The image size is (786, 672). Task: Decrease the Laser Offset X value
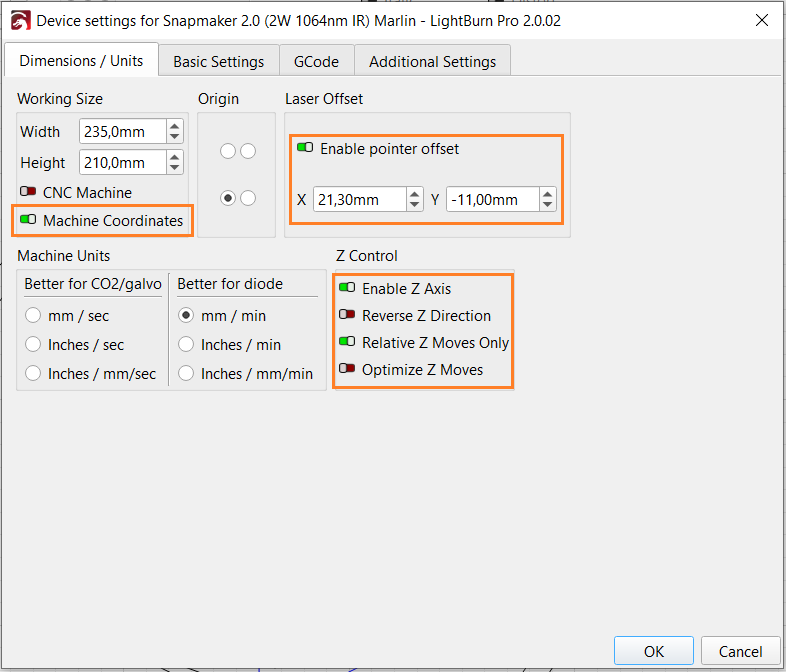pyautogui.click(x=414, y=205)
